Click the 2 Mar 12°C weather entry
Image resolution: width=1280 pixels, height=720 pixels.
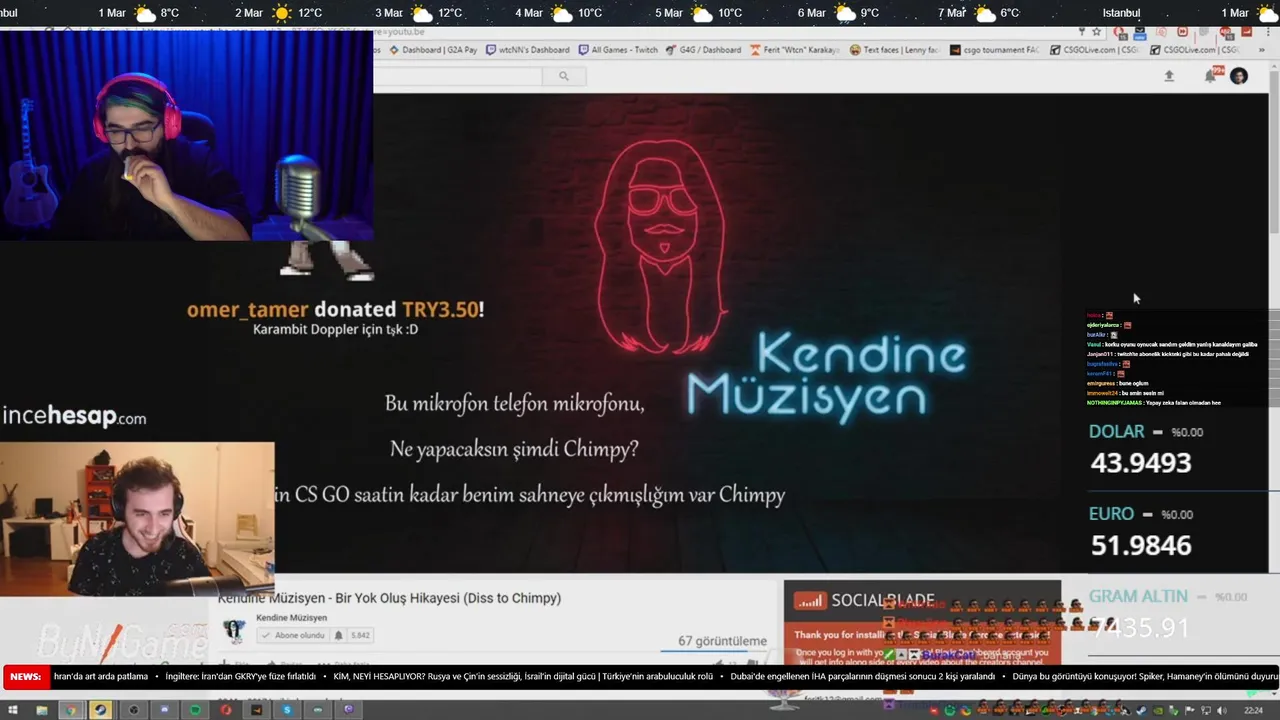point(279,13)
